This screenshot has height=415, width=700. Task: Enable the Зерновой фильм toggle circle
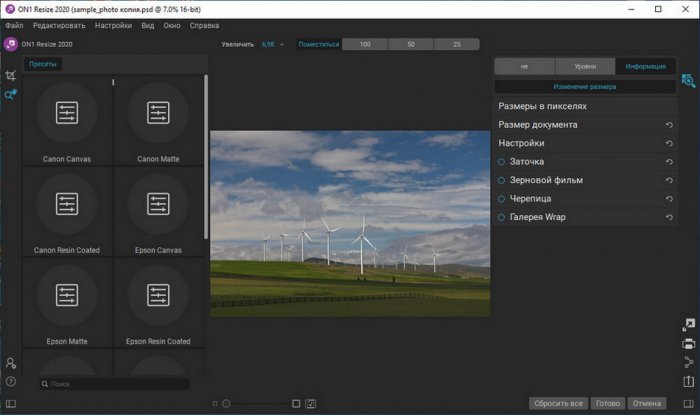coord(501,180)
